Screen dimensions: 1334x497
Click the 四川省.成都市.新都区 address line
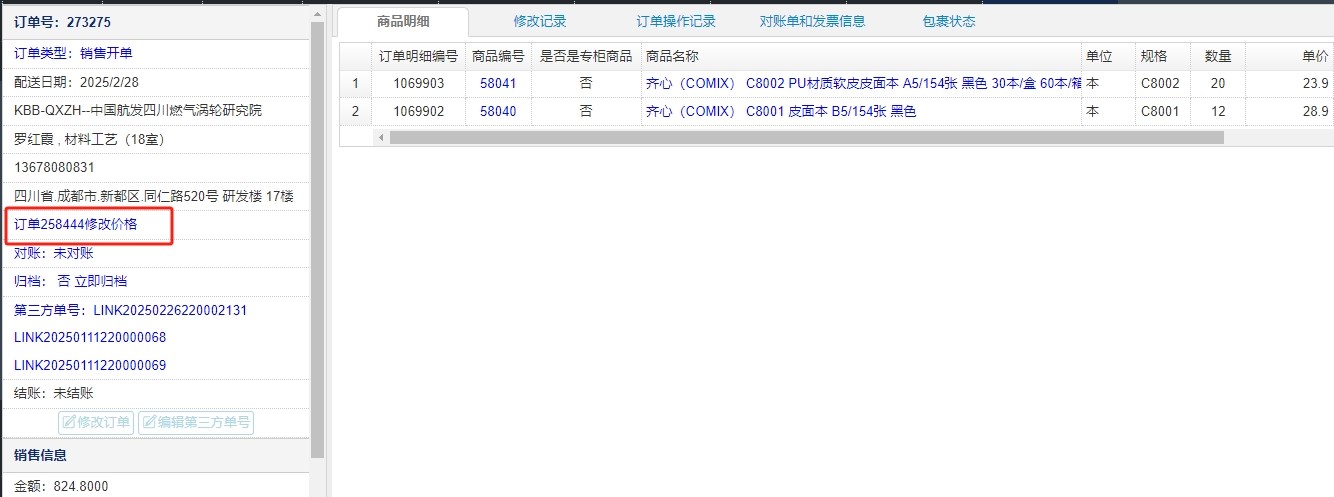(154, 196)
